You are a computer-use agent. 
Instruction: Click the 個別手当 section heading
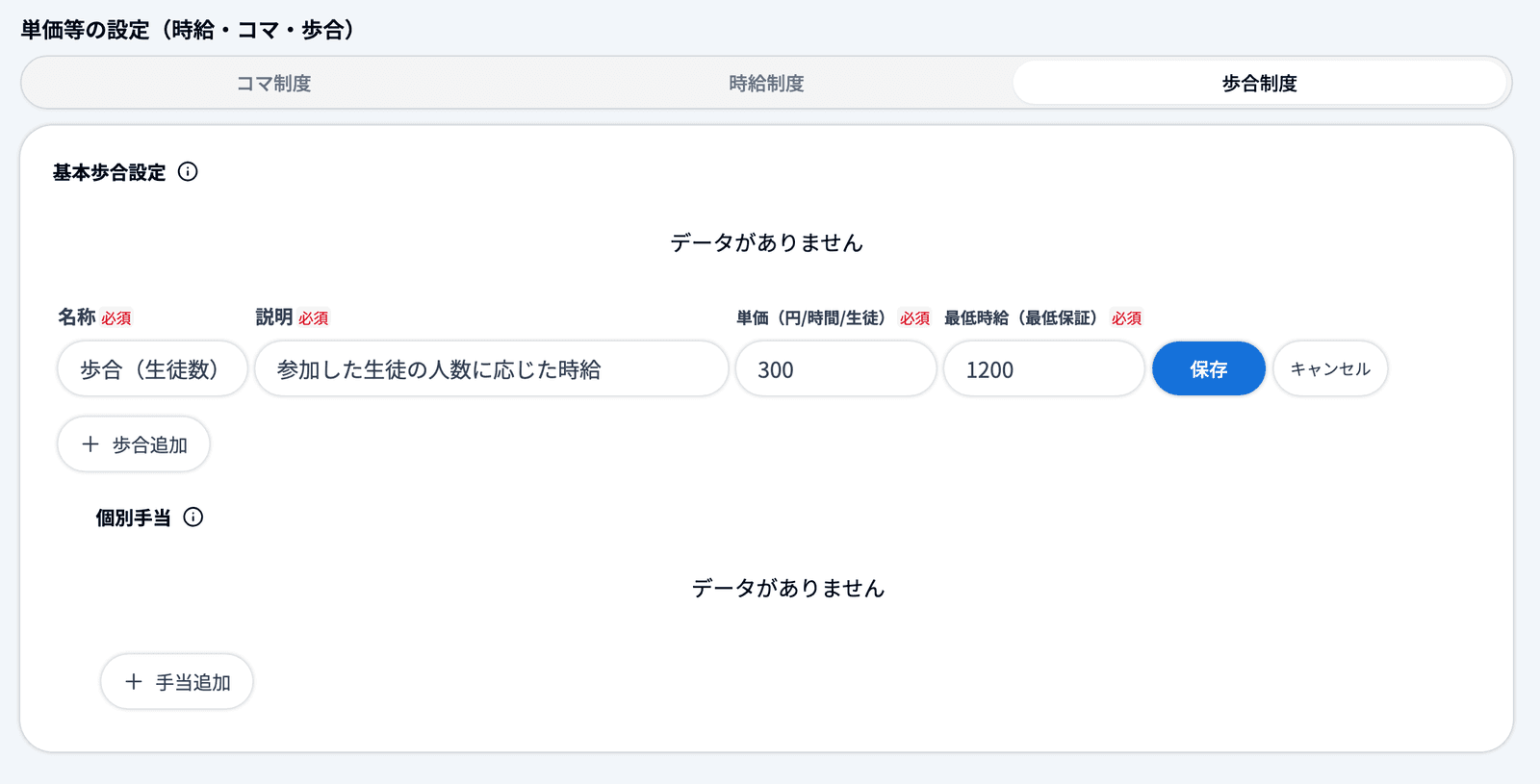click(x=133, y=518)
